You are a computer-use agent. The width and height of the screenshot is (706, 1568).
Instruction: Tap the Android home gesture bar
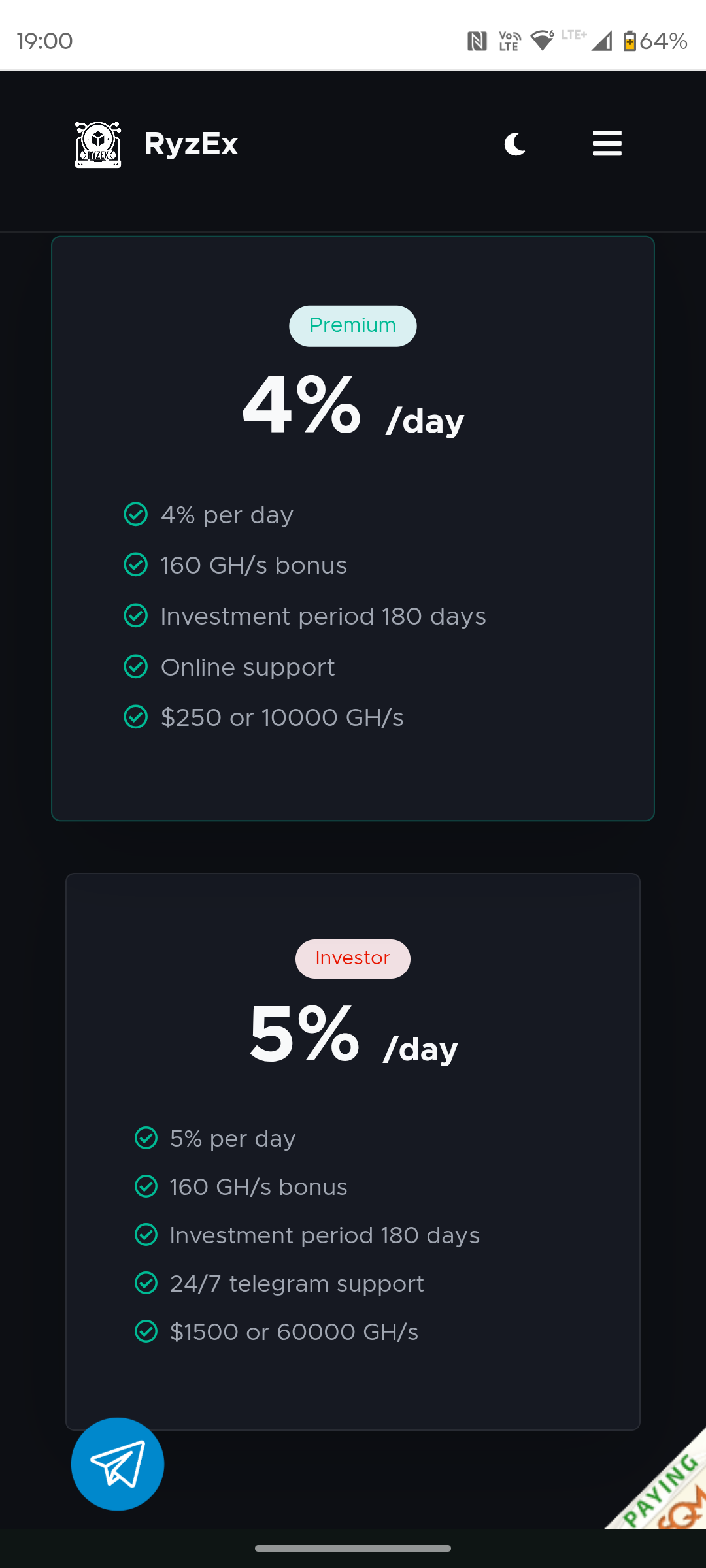(352, 1548)
